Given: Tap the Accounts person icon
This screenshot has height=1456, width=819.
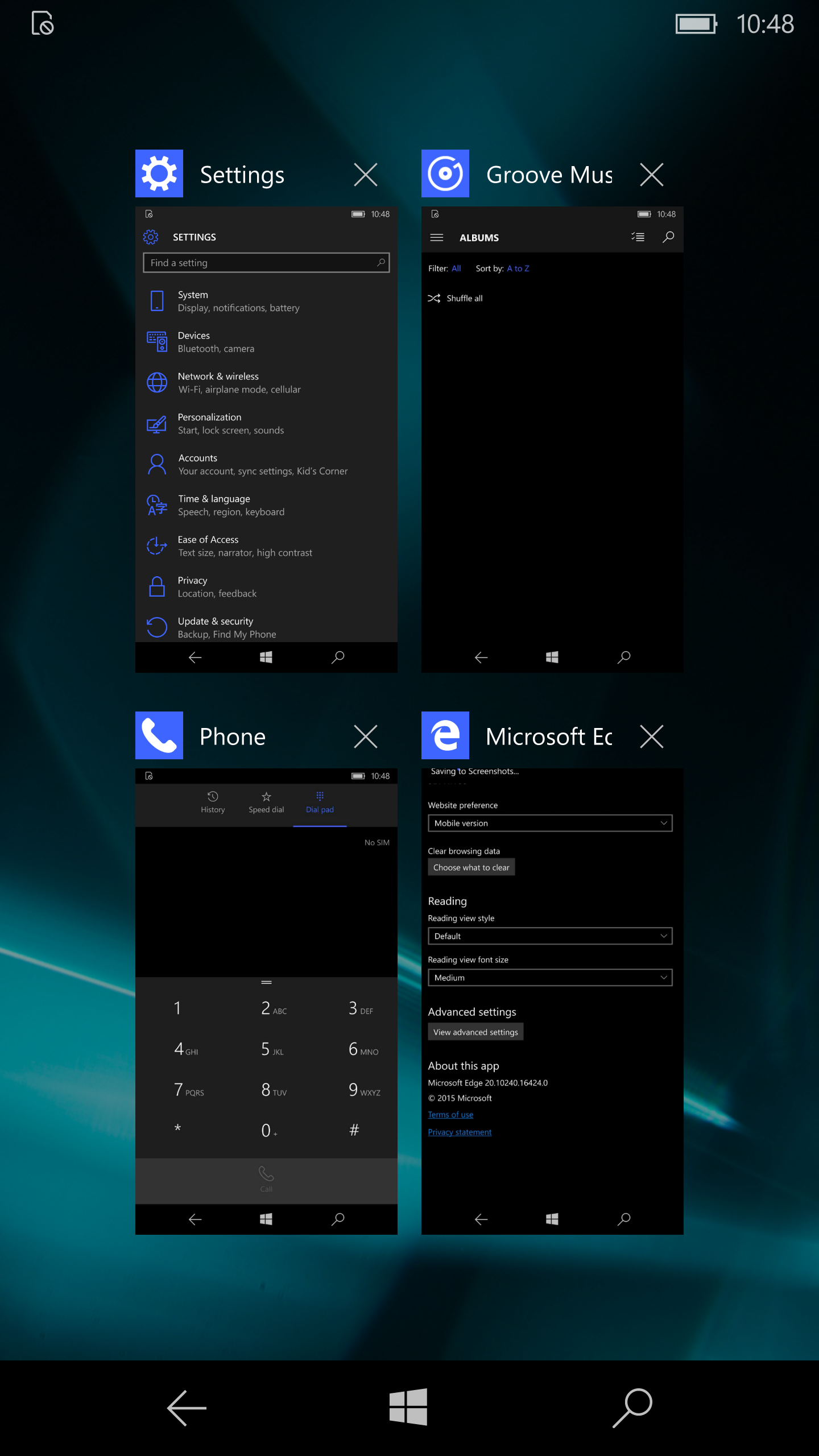Looking at the screenshot, I should 157,464.
